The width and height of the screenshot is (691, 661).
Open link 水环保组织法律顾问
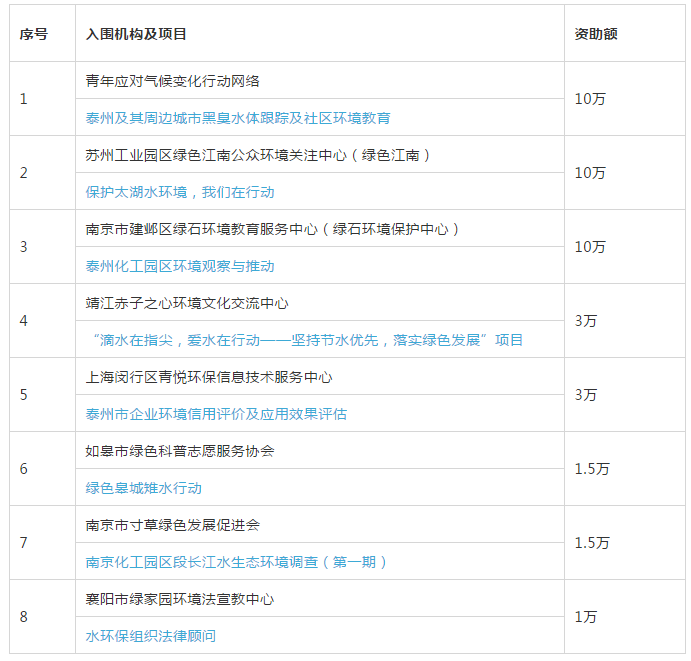(x=151, y=636)
